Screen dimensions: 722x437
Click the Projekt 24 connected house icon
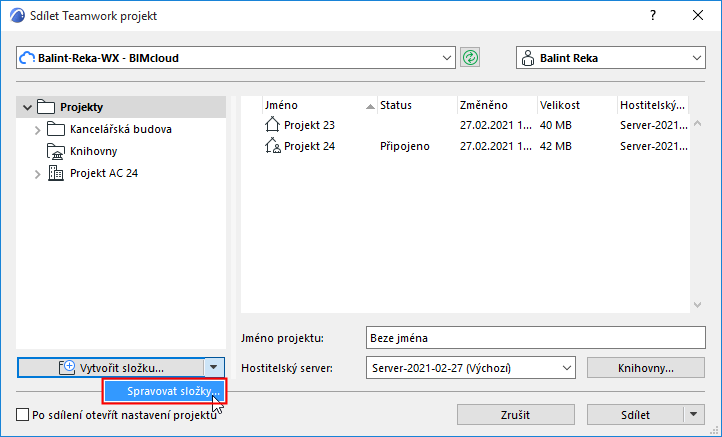273,146
